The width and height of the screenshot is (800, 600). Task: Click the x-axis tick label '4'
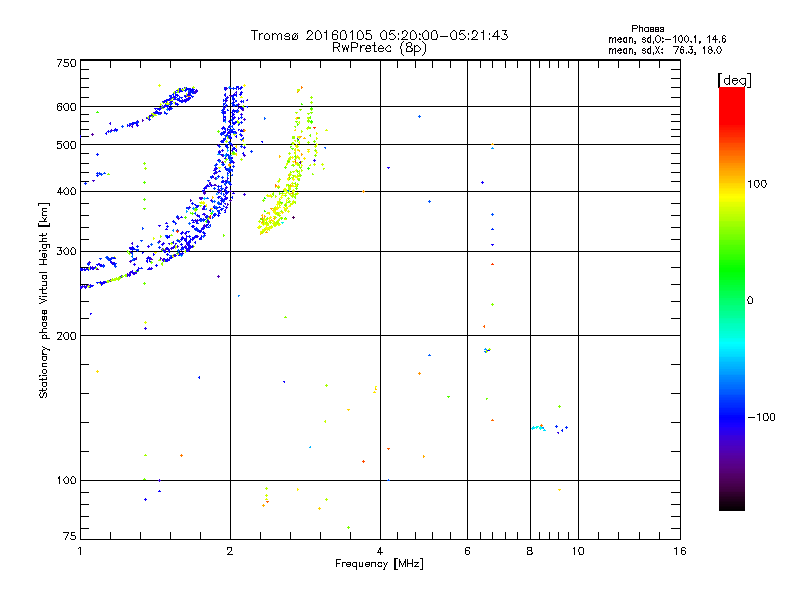[380, 551]
